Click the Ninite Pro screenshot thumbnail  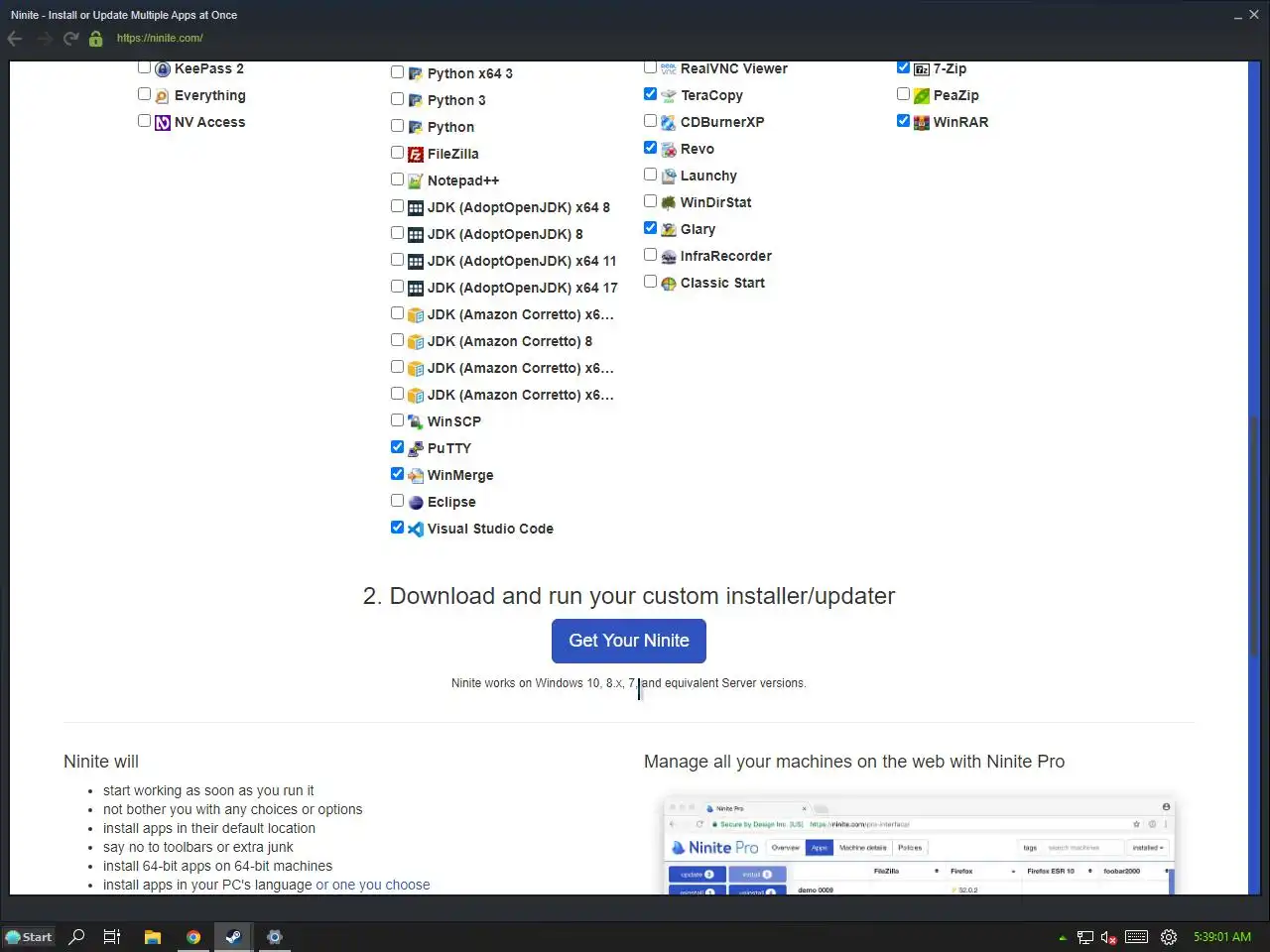(919, 845)
